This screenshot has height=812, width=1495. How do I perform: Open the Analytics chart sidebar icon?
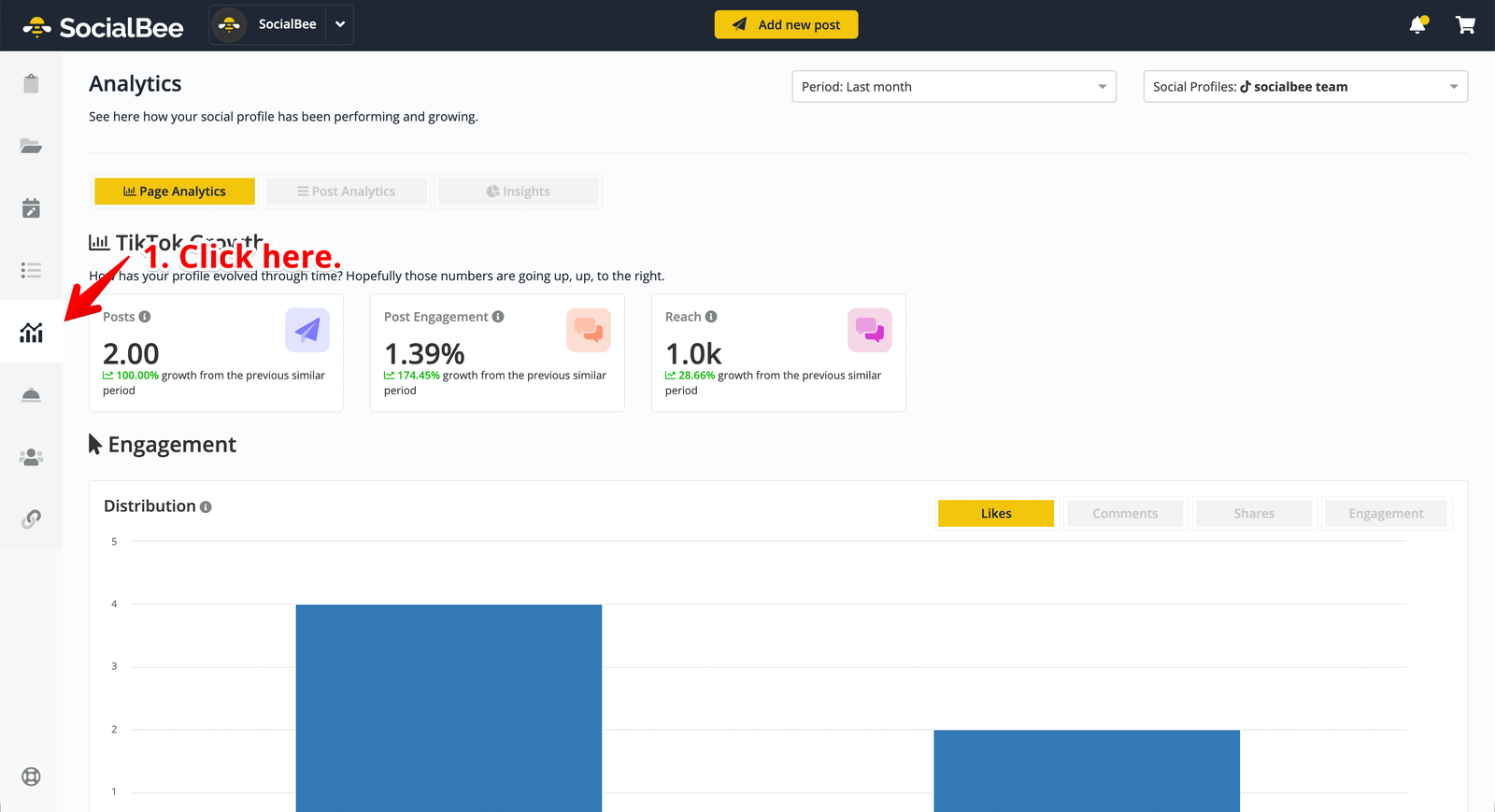(31, 332)
